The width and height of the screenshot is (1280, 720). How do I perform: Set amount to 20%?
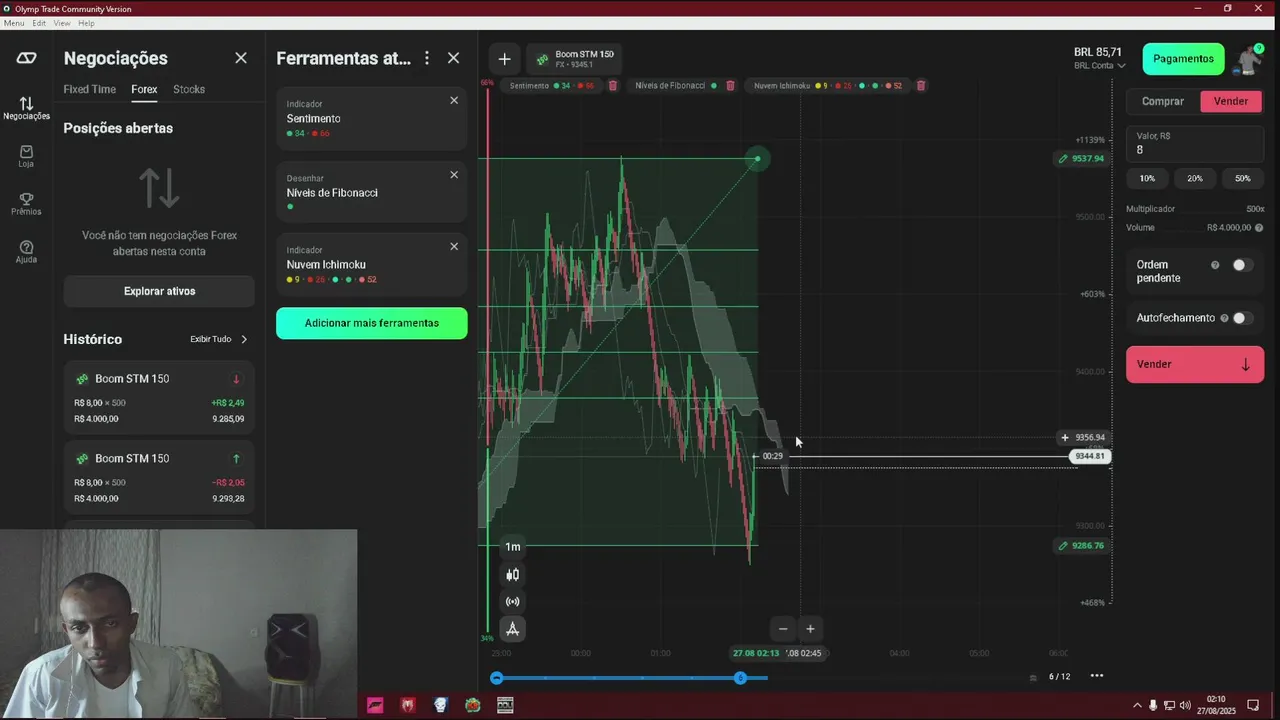[1195, 178]
